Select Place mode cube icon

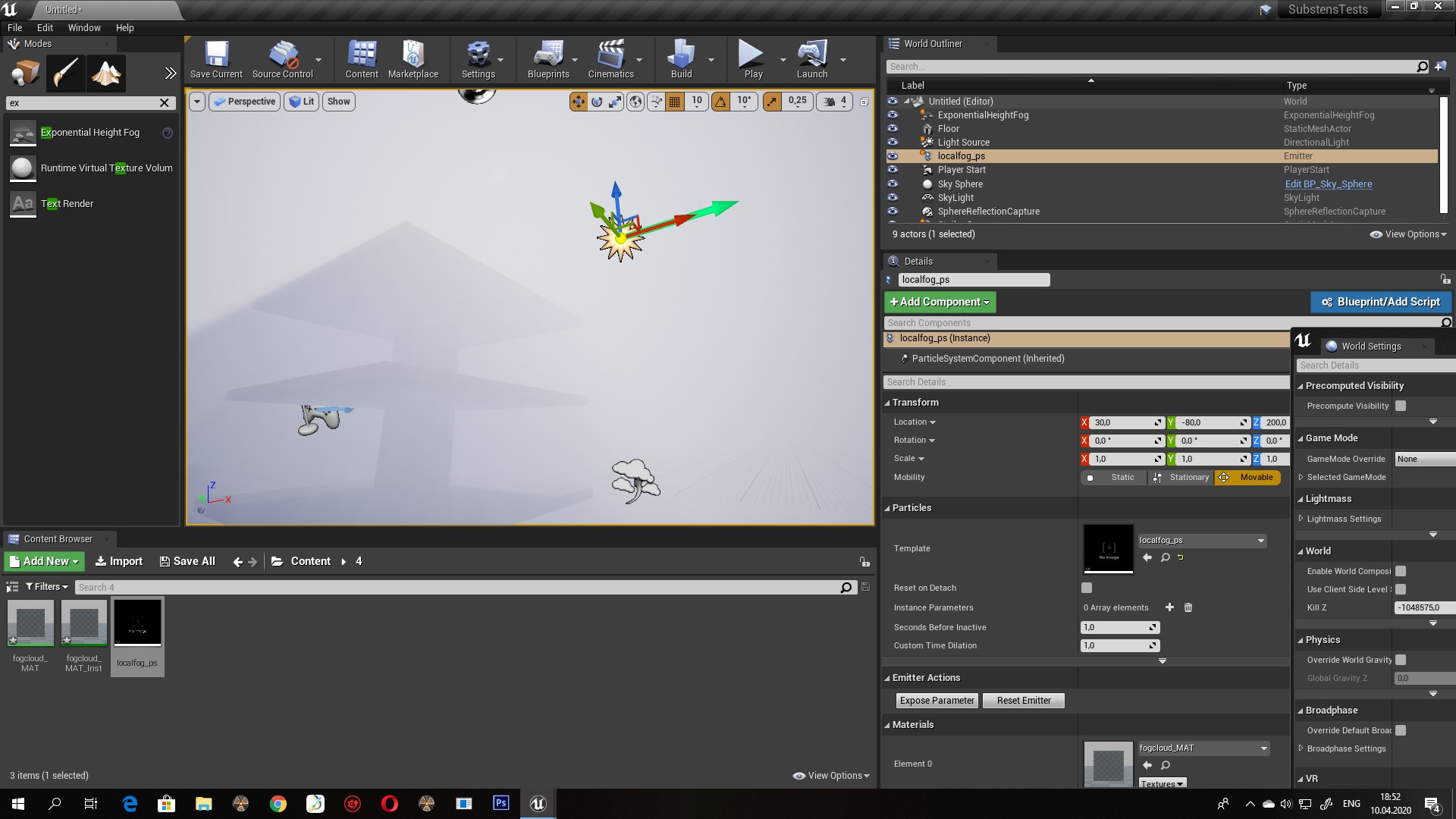point(25,74)
